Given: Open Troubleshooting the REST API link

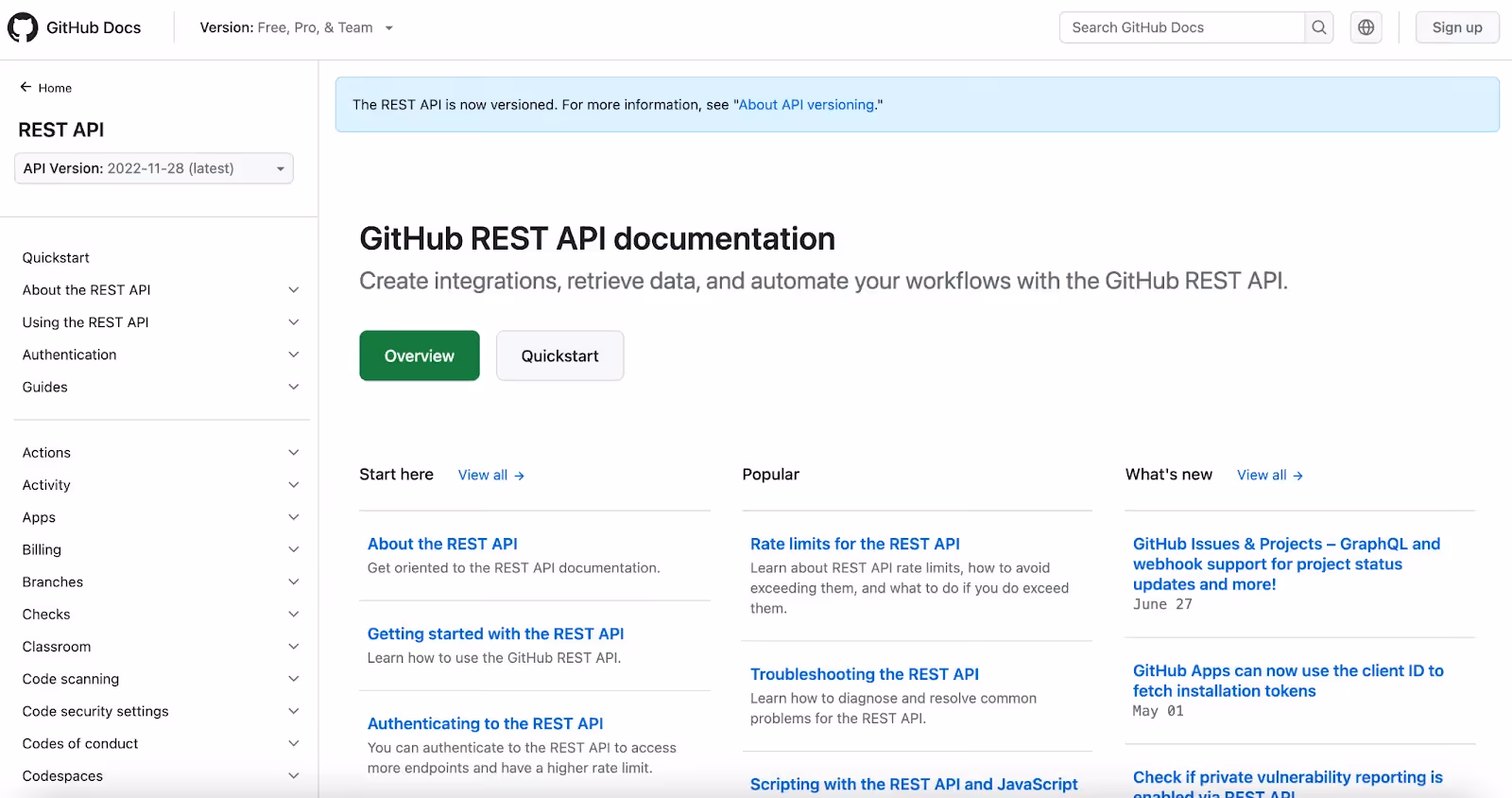Looking at the screenshot, I should (x=865, y=674).
